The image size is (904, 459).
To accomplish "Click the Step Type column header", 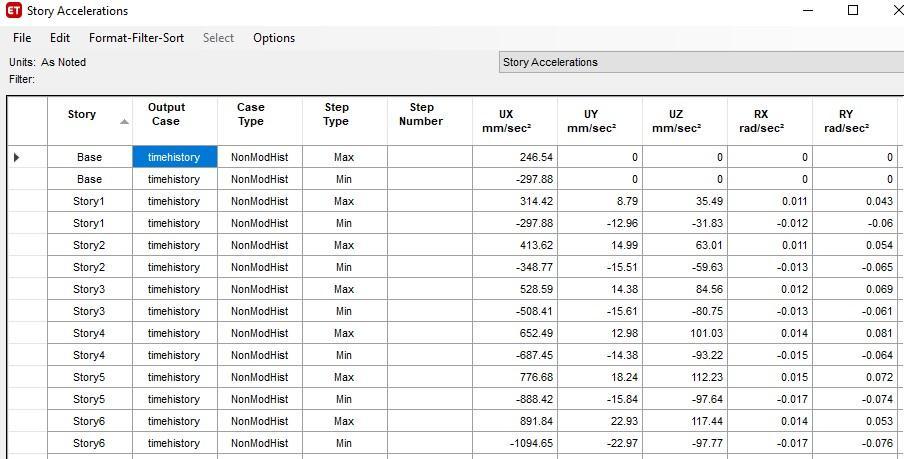I will pos(337,114).
